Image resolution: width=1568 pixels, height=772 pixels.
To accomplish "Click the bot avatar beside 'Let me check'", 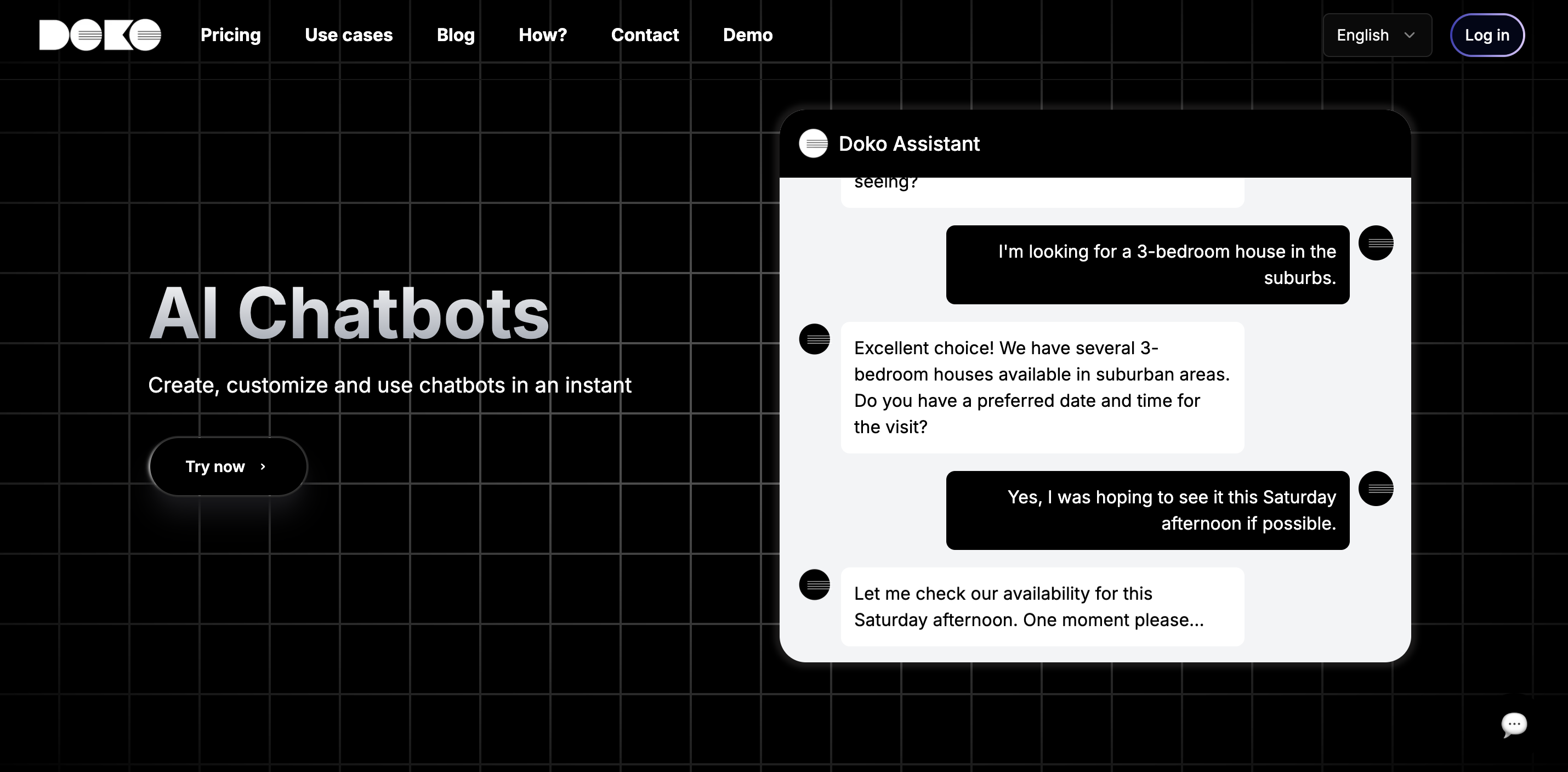I will (x=815, y=584).
